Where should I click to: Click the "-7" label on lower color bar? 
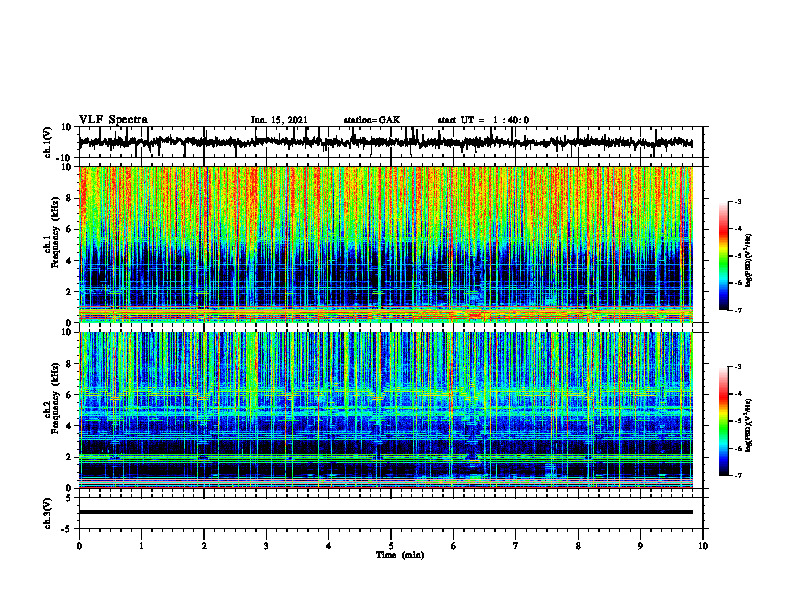pyautogui.click(x=738, y=476)
